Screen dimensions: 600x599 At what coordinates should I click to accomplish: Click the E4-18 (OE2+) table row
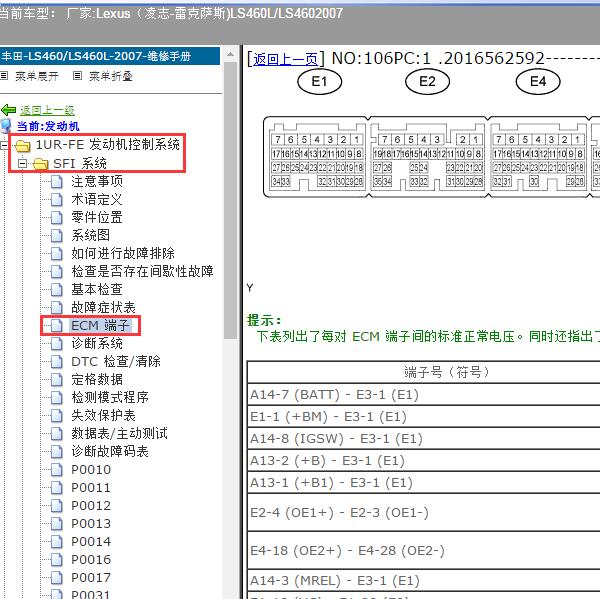tap(424, 550)
